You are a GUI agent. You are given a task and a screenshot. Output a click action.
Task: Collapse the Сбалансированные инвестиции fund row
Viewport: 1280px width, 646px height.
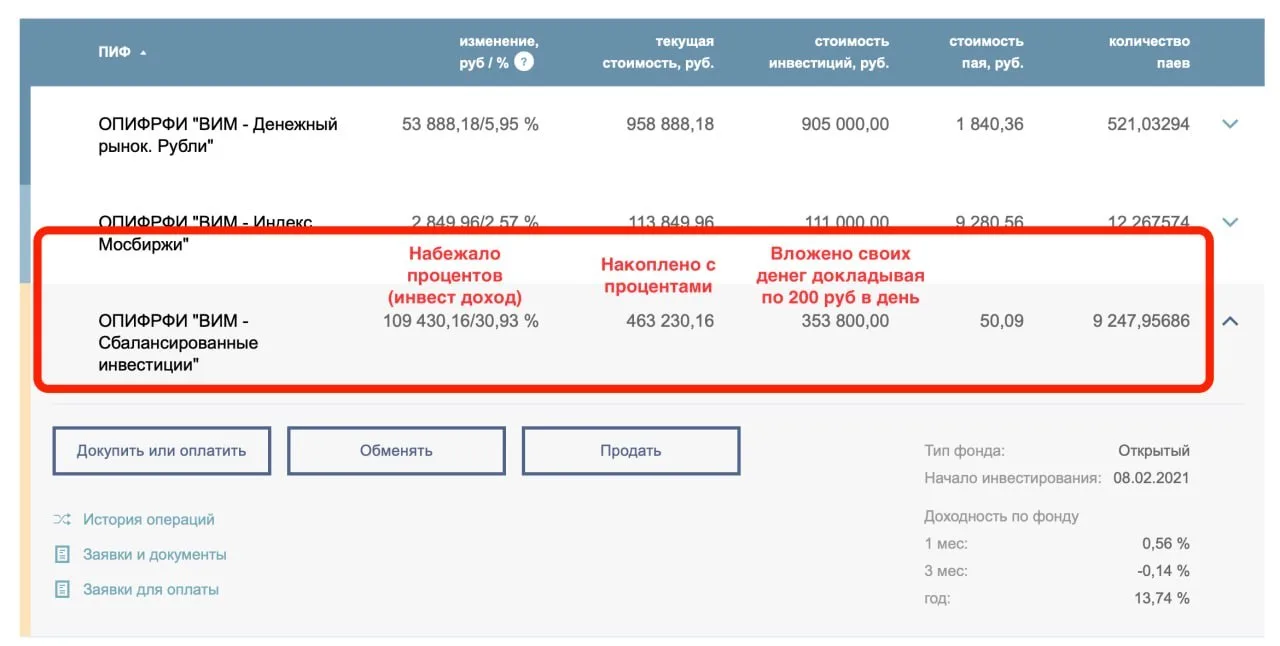pyautogui.click(x=1231, y=321)
